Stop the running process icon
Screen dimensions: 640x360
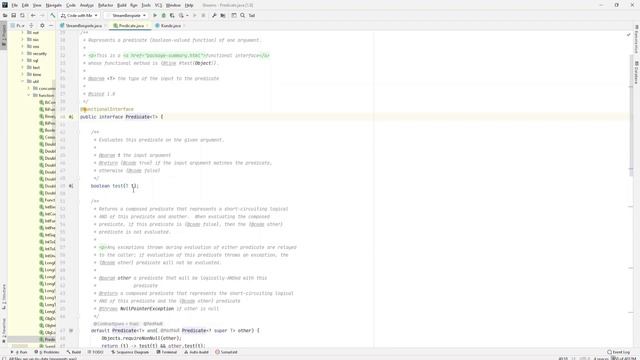(x=203, y=16)
